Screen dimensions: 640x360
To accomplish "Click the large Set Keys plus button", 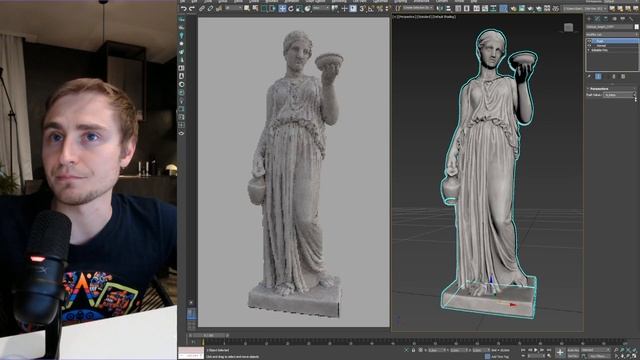I will point(560,353).
